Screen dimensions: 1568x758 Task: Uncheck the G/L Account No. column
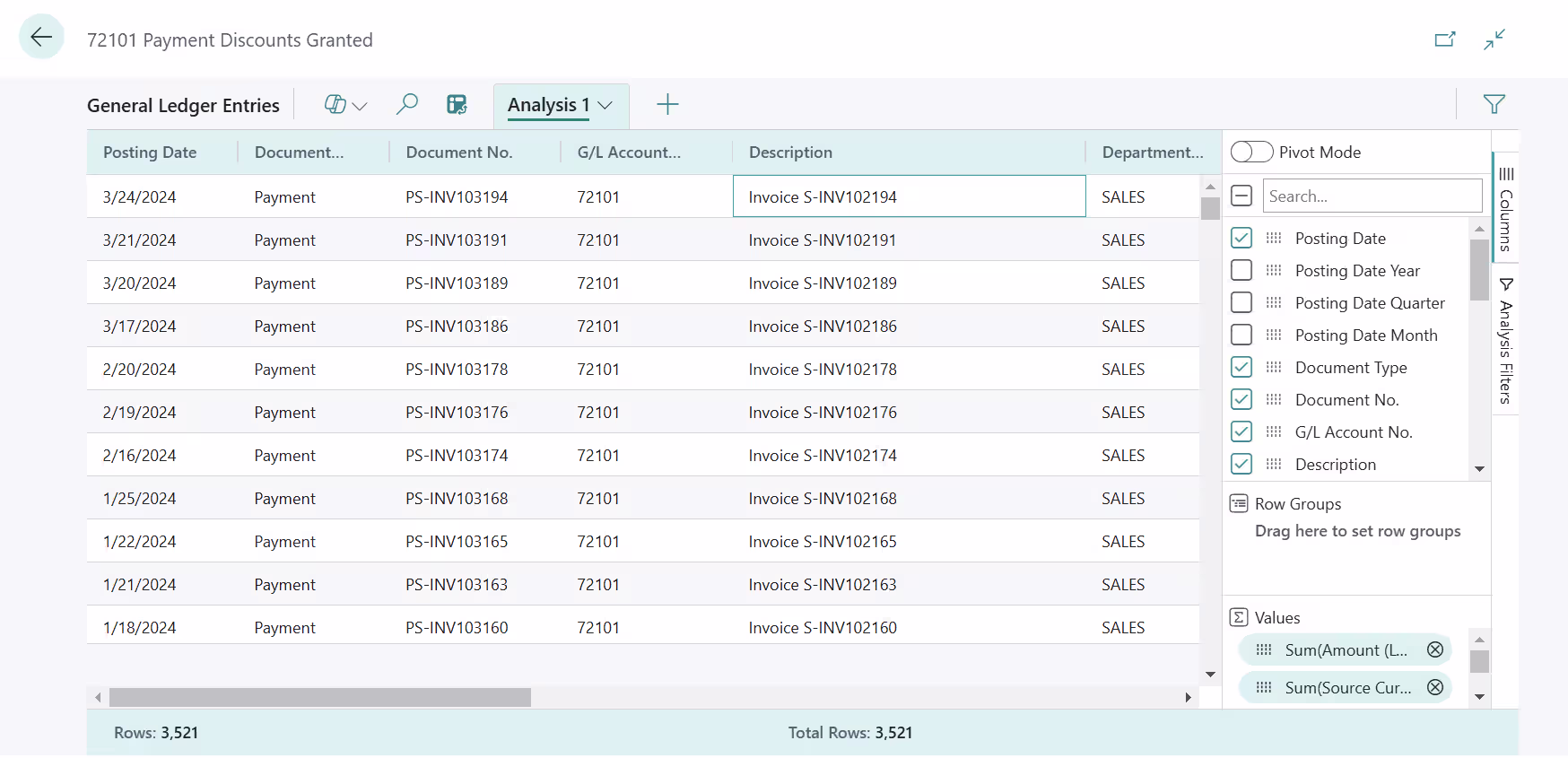point(1241,432)
